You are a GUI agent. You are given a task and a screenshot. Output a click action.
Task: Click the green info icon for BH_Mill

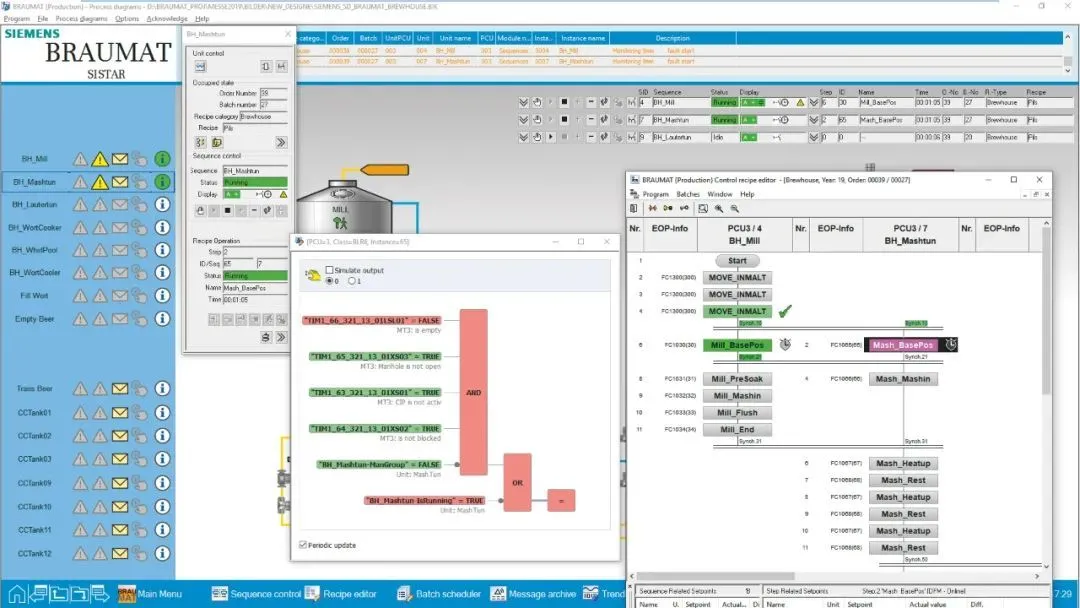pyautogui.click(x=163, y=158)
